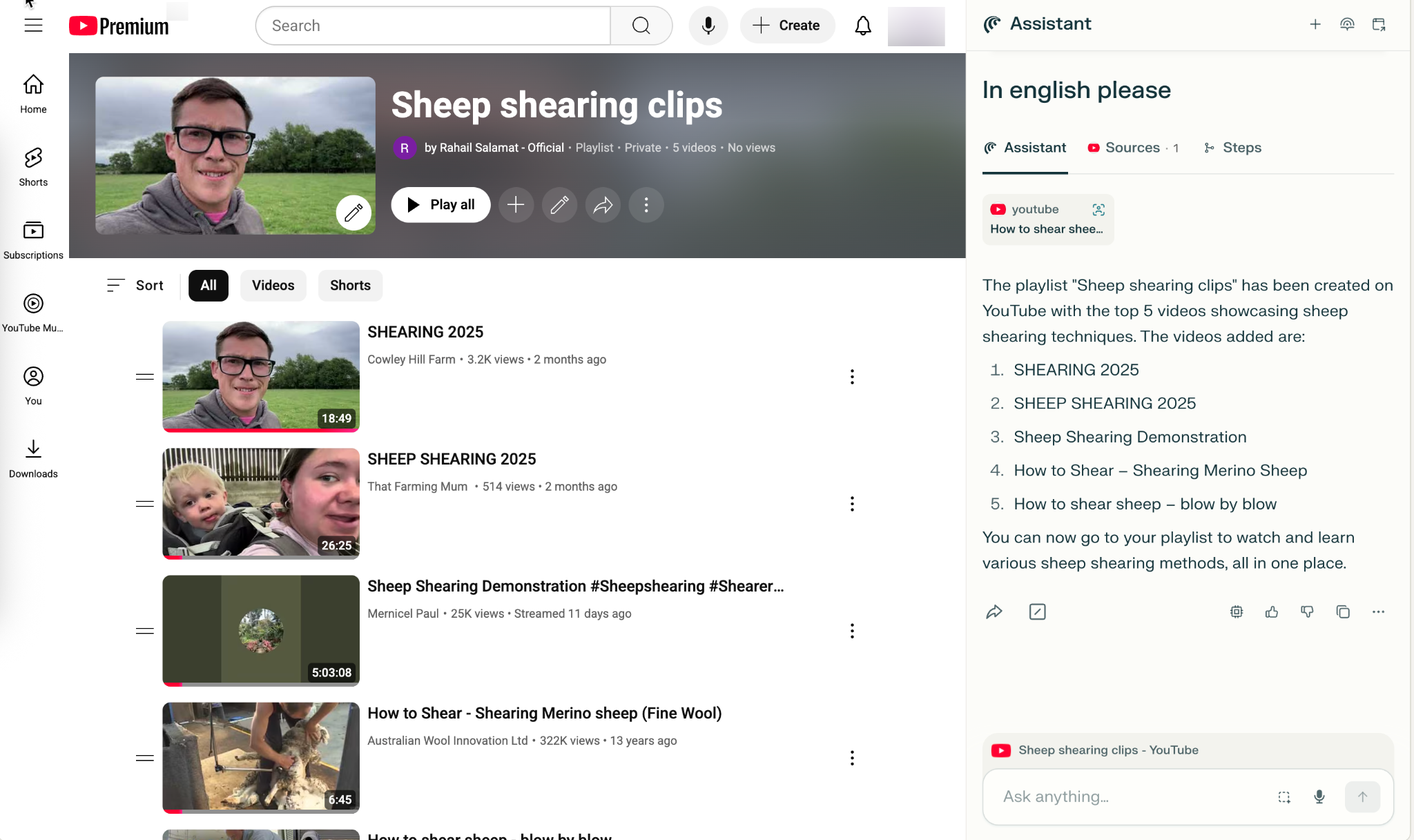Select the Shorts filter chip

pos(350,285)
